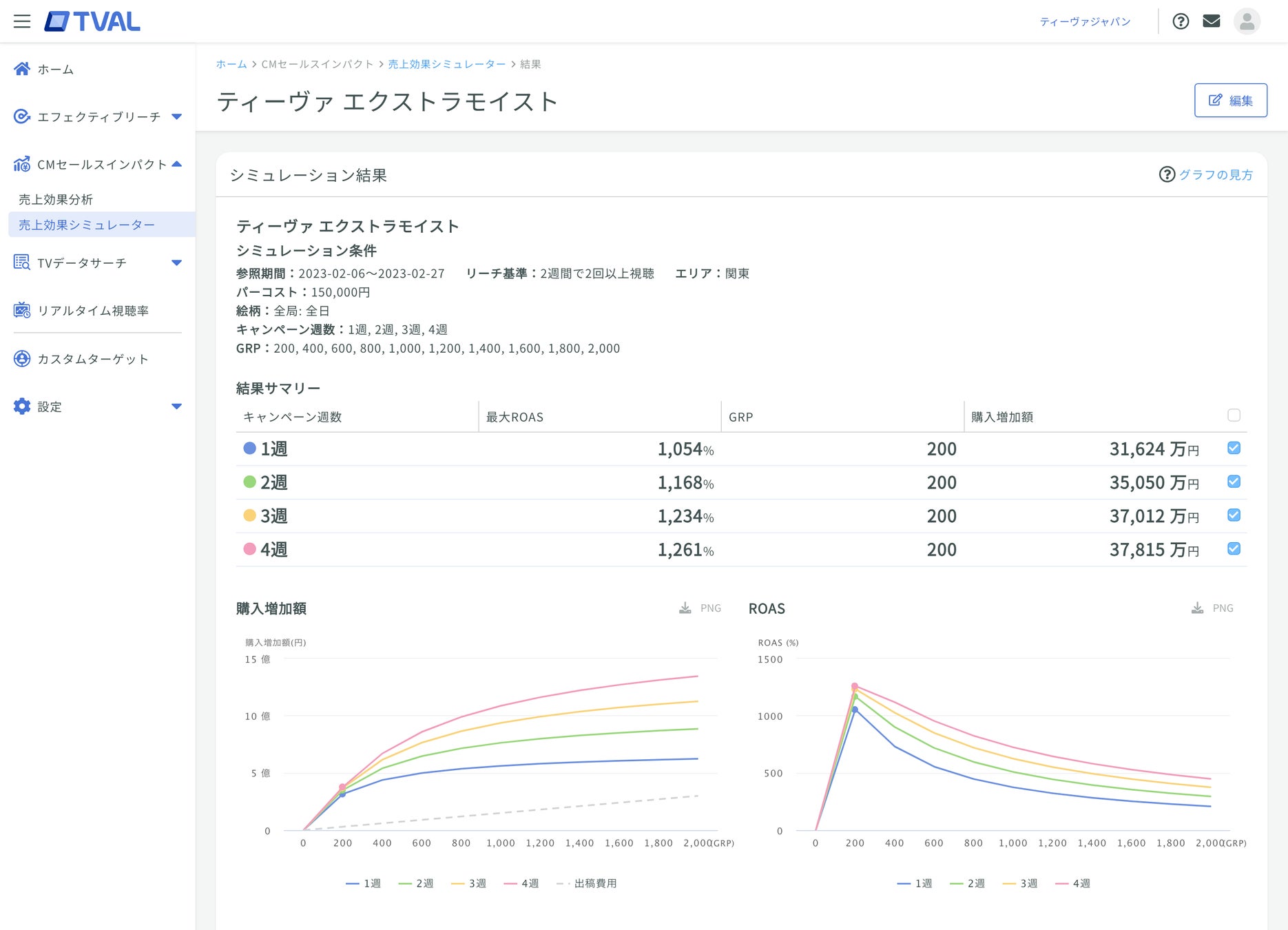Toggle 1週 legend in 購入増加額 chart
The image size is (1288, 930).
point(363,883)
